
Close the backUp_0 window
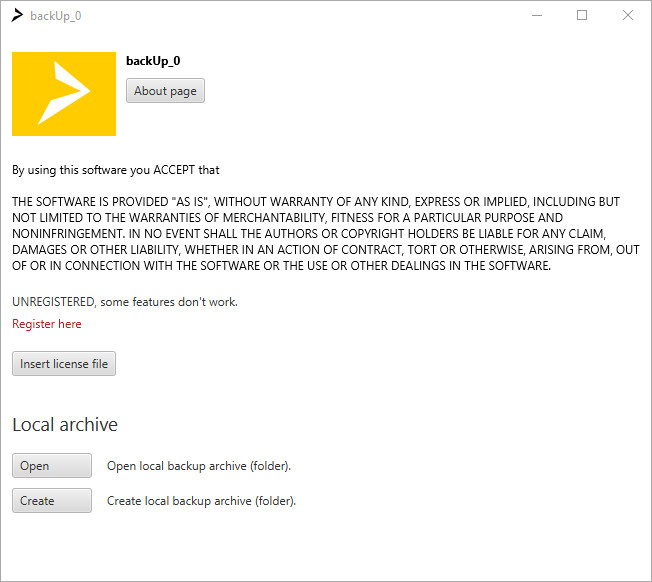(x=627, y=15)
